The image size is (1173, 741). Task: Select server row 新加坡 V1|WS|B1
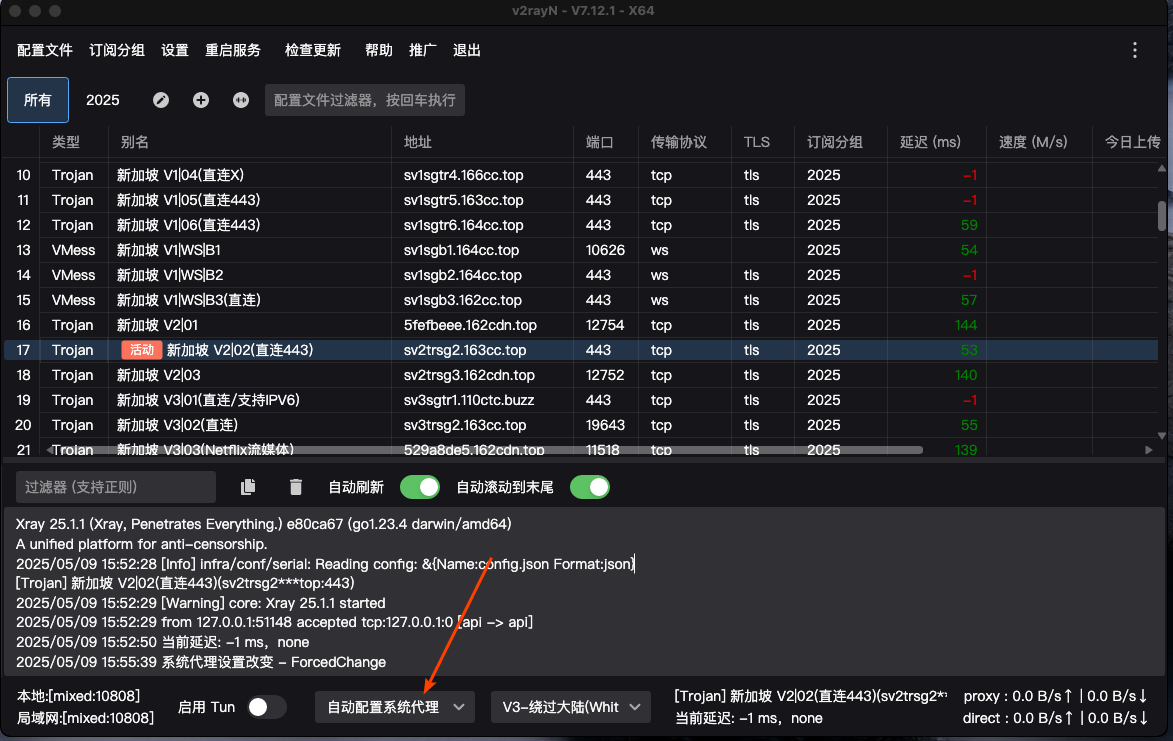coord(581,250)
